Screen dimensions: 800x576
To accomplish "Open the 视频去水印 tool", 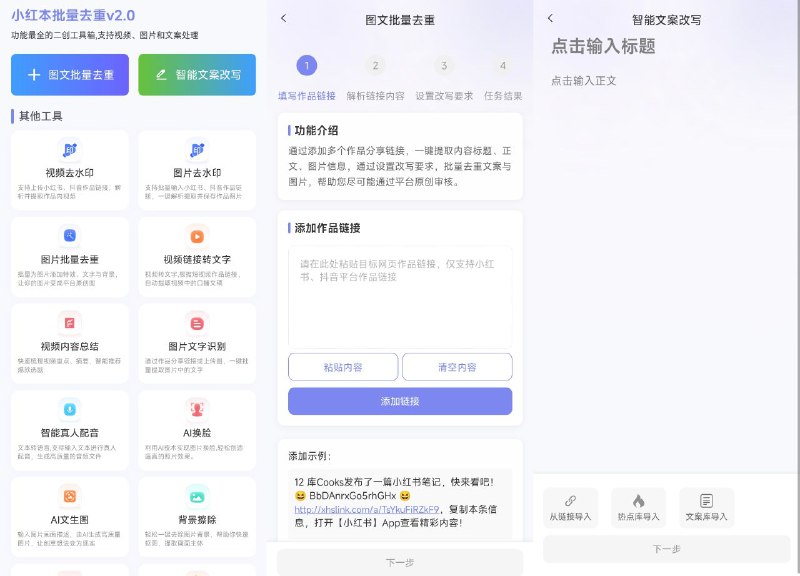I will [x=69, y=170].
